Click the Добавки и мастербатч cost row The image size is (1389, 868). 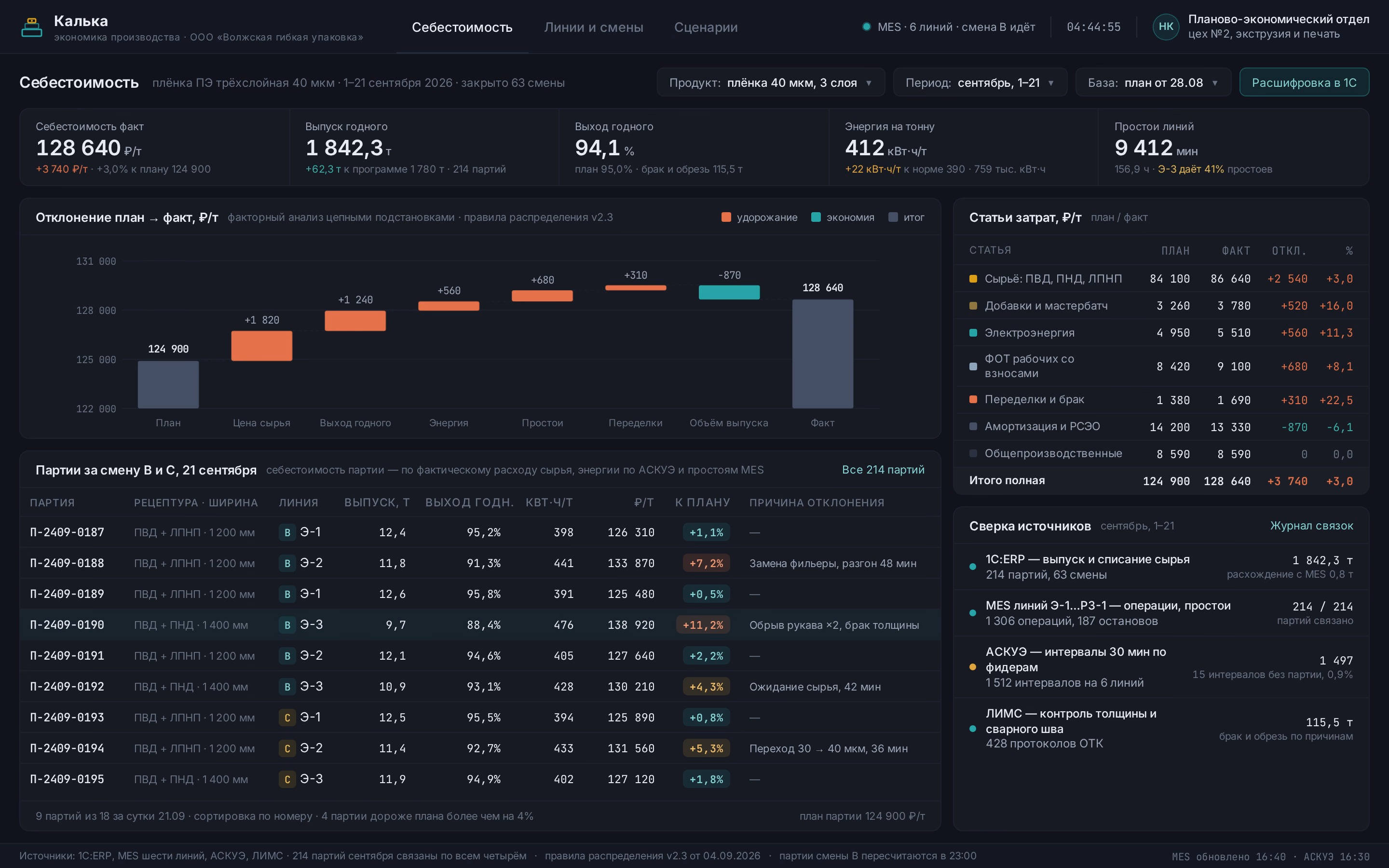(1160, 305)
